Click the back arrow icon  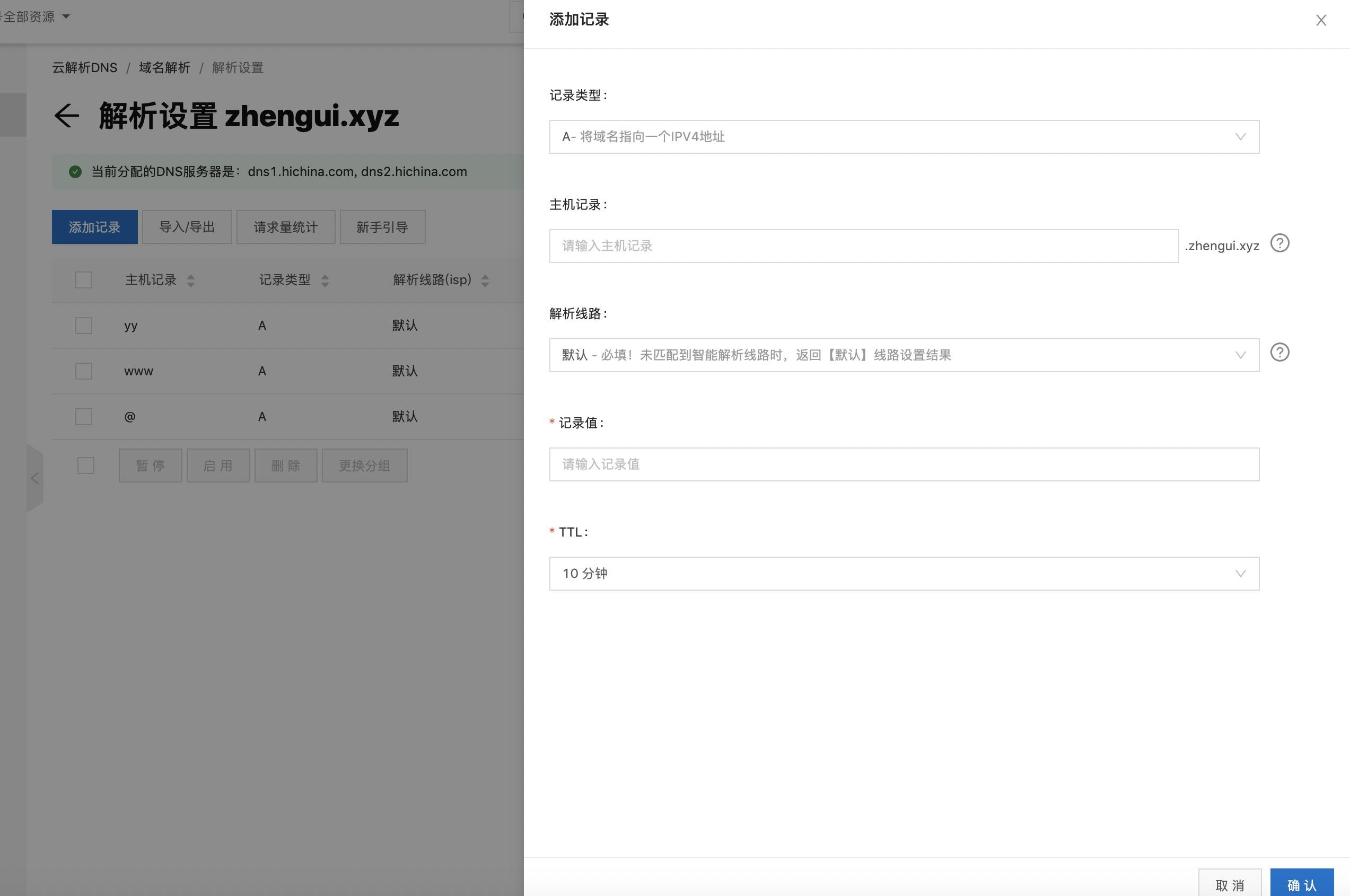[x=64, y=115]
